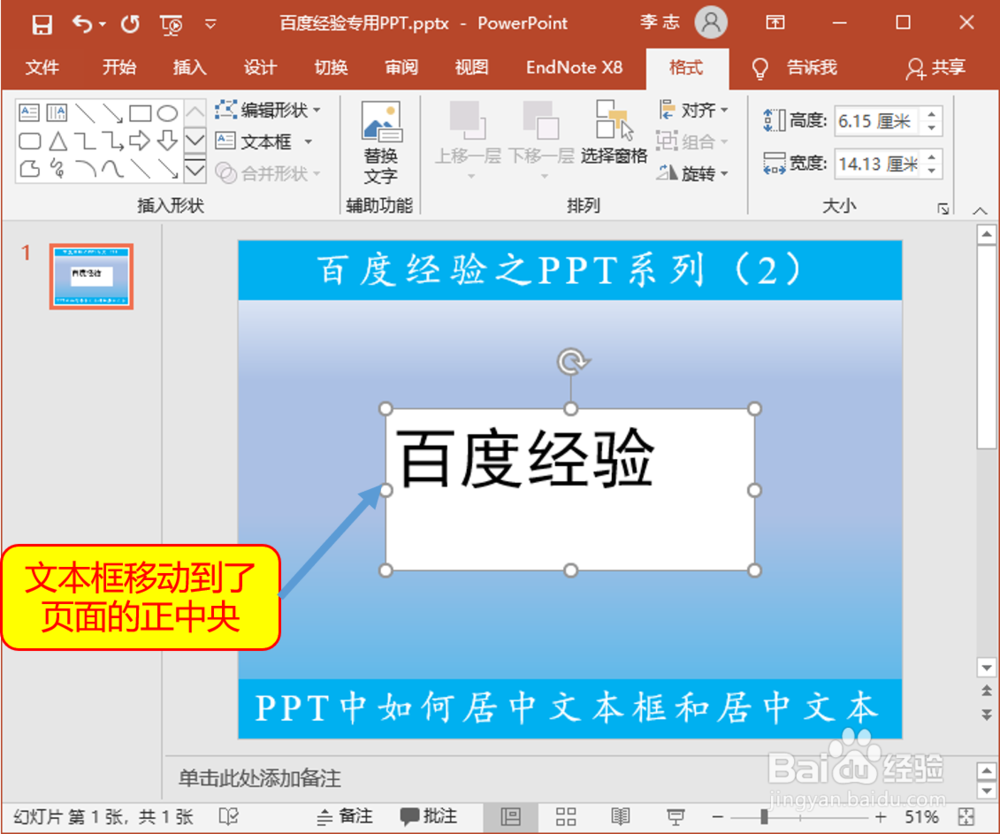Switch to the 审阅 tab
The height and width of the screenshot is (834, 1000).
pos(401,67)
